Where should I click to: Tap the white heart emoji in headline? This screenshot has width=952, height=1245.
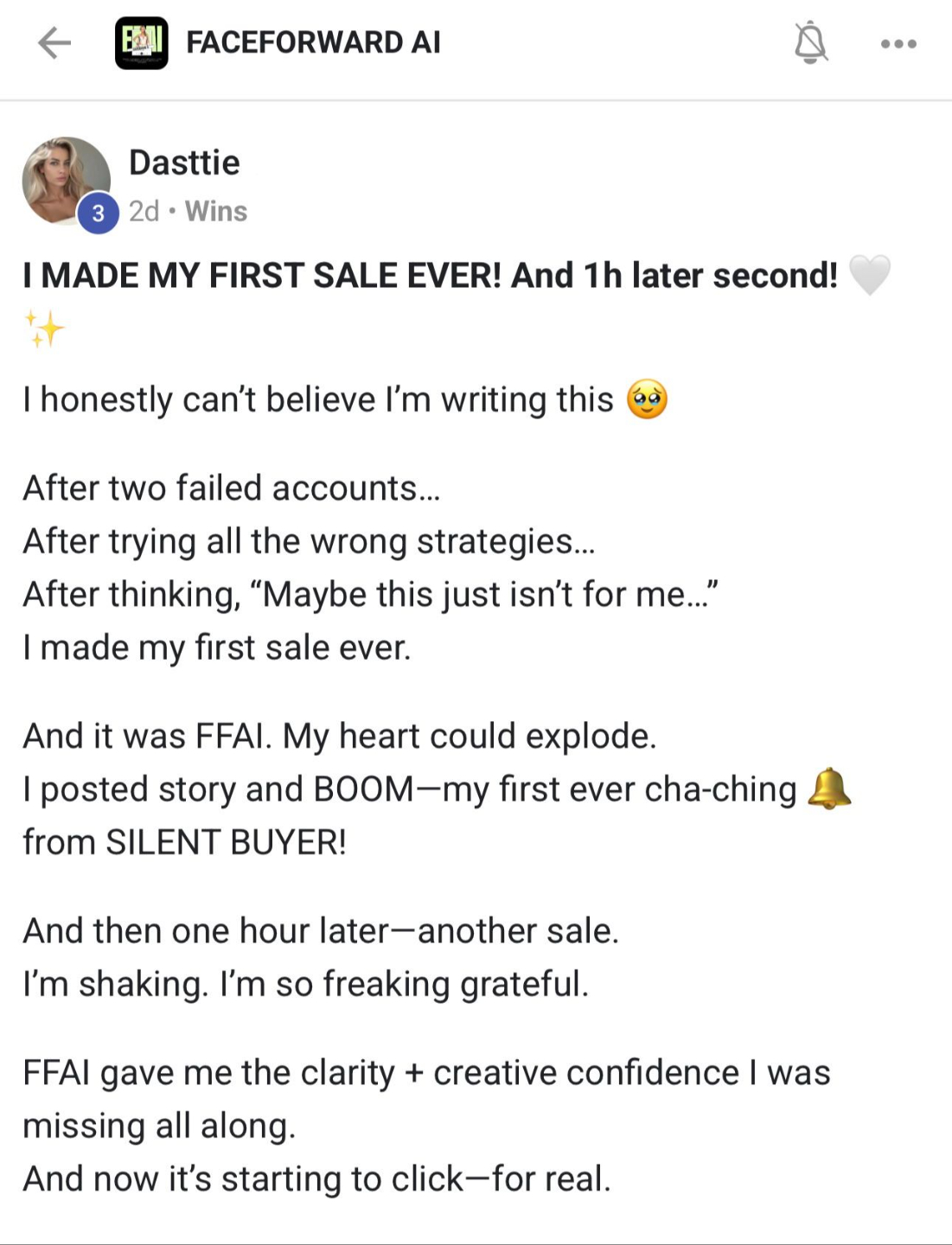(869, 276)
